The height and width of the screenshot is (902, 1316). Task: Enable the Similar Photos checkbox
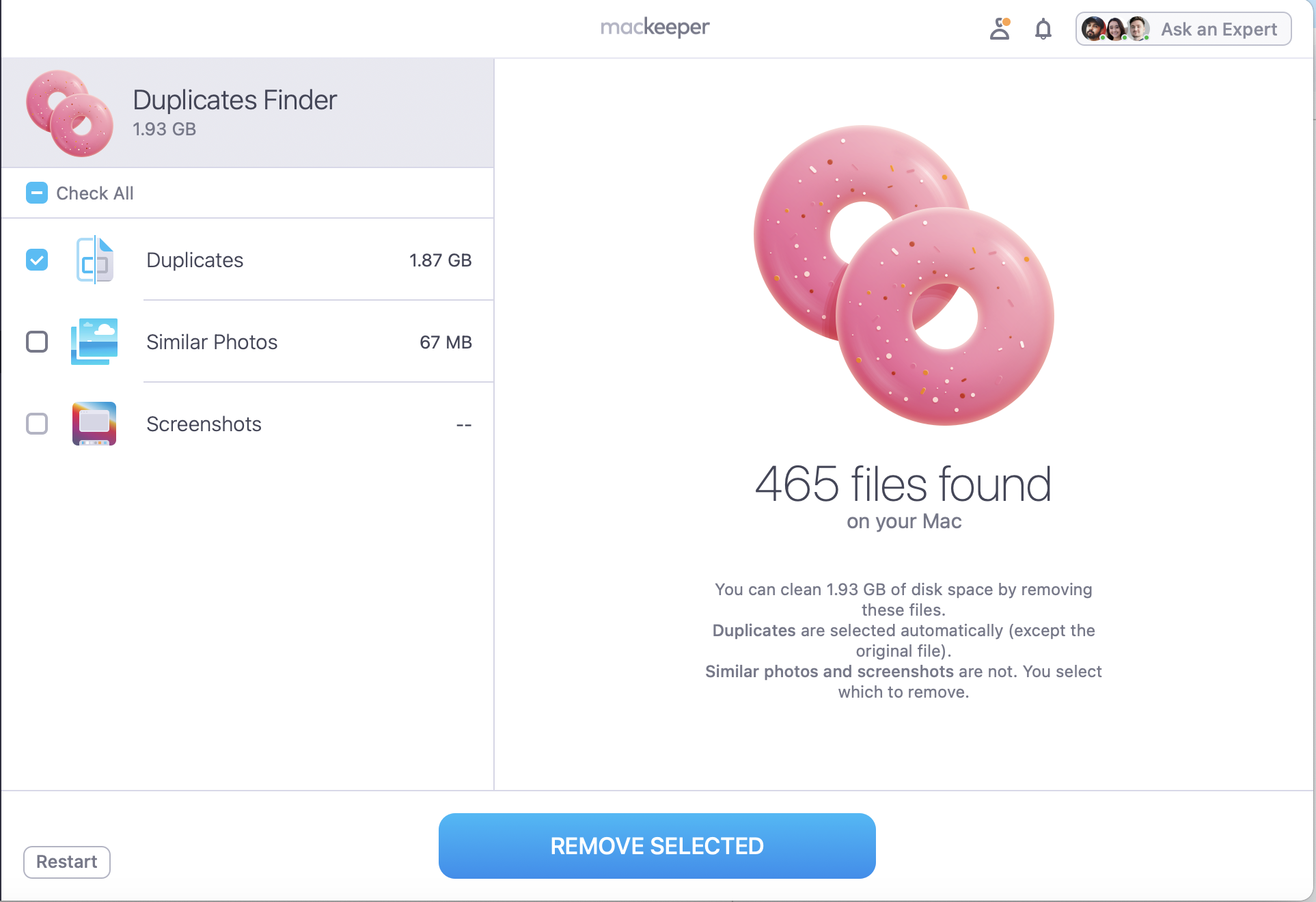click(36, 342)
